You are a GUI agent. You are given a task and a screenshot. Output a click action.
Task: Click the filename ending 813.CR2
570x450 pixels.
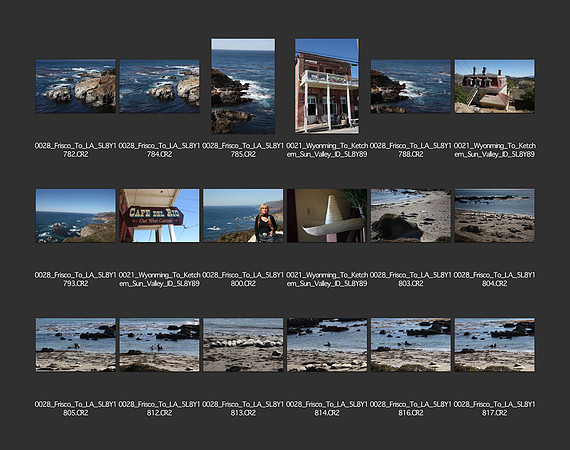pos(243,409)
